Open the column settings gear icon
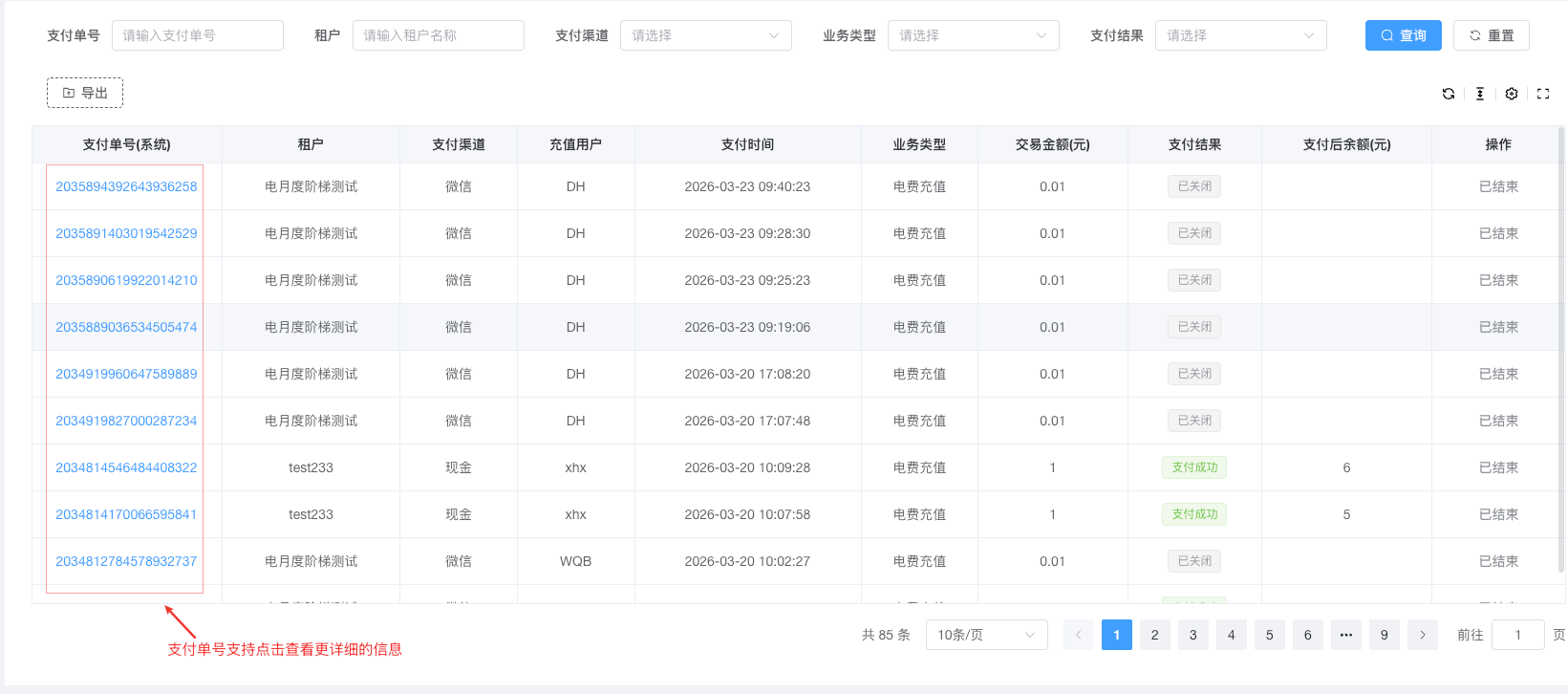Viewport: 1568px width, 694px height. tap(1512, 94)
